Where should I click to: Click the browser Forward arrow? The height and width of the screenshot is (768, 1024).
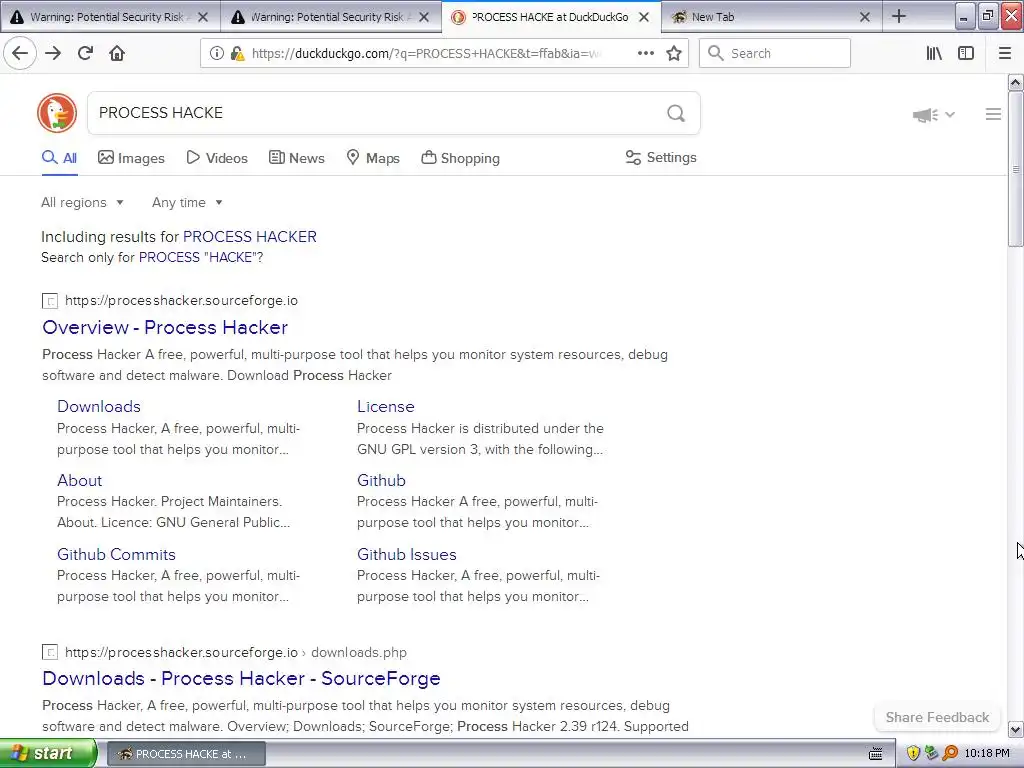[x=53, y=54]
